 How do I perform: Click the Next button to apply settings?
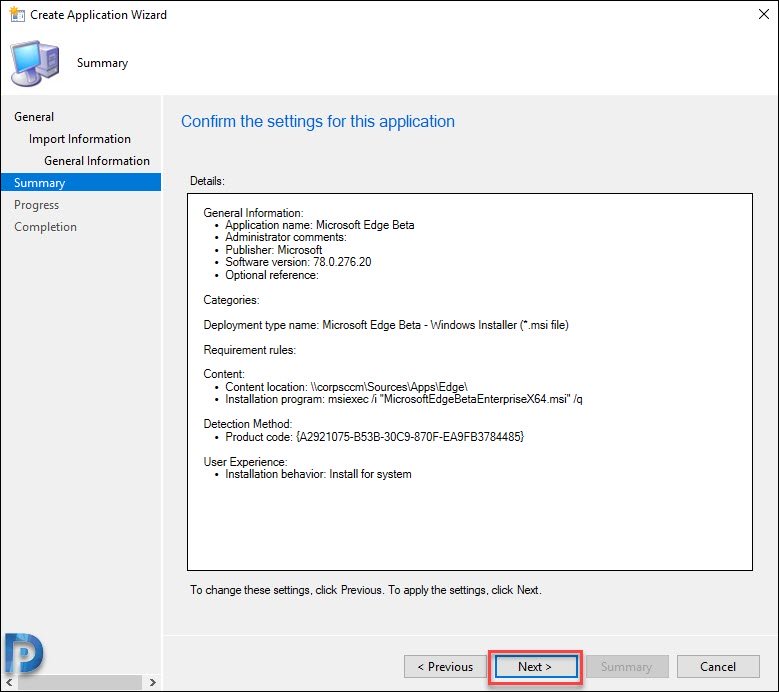[x=536, y=667]
